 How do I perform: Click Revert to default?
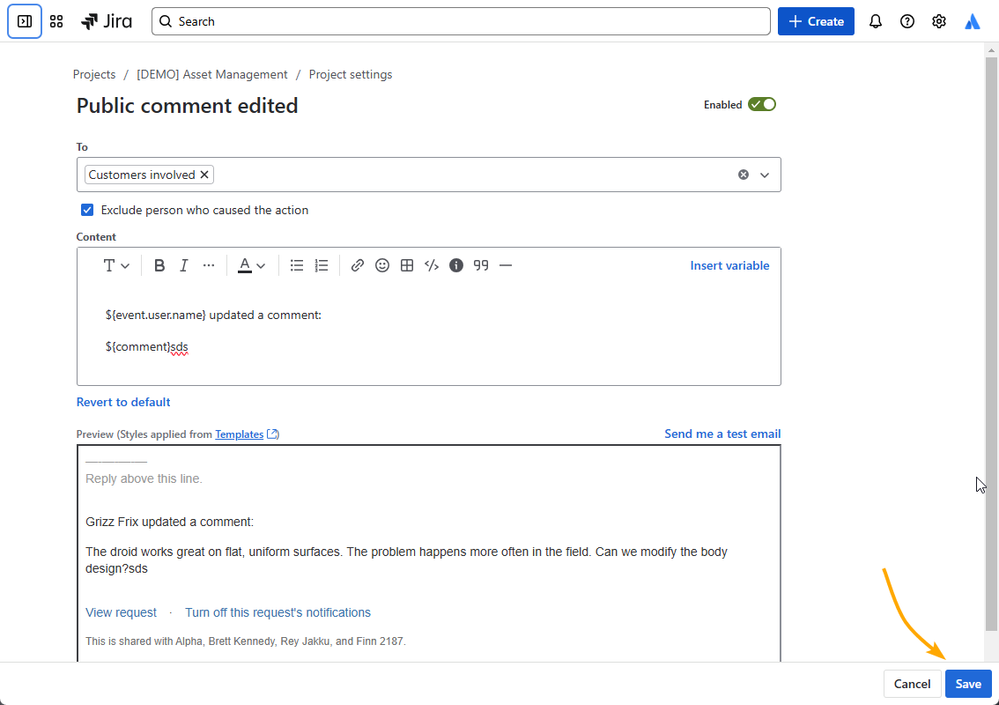[123, 402]
